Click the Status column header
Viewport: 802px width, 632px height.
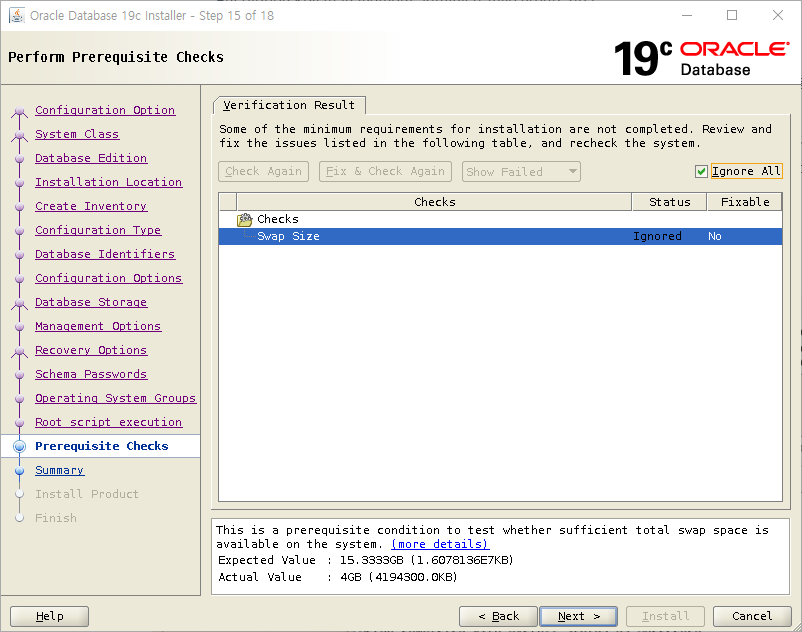point(670,202)
